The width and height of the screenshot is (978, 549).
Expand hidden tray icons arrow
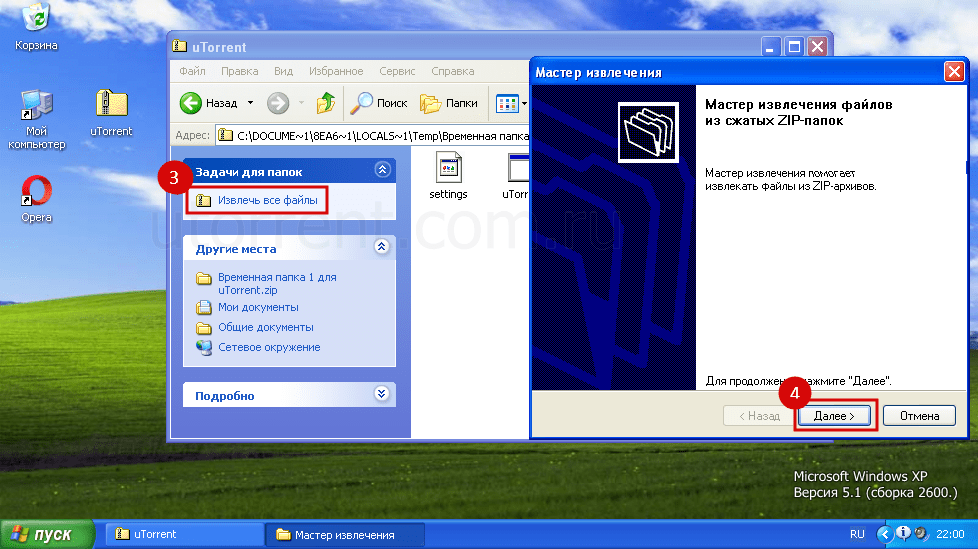click(884, 535)
